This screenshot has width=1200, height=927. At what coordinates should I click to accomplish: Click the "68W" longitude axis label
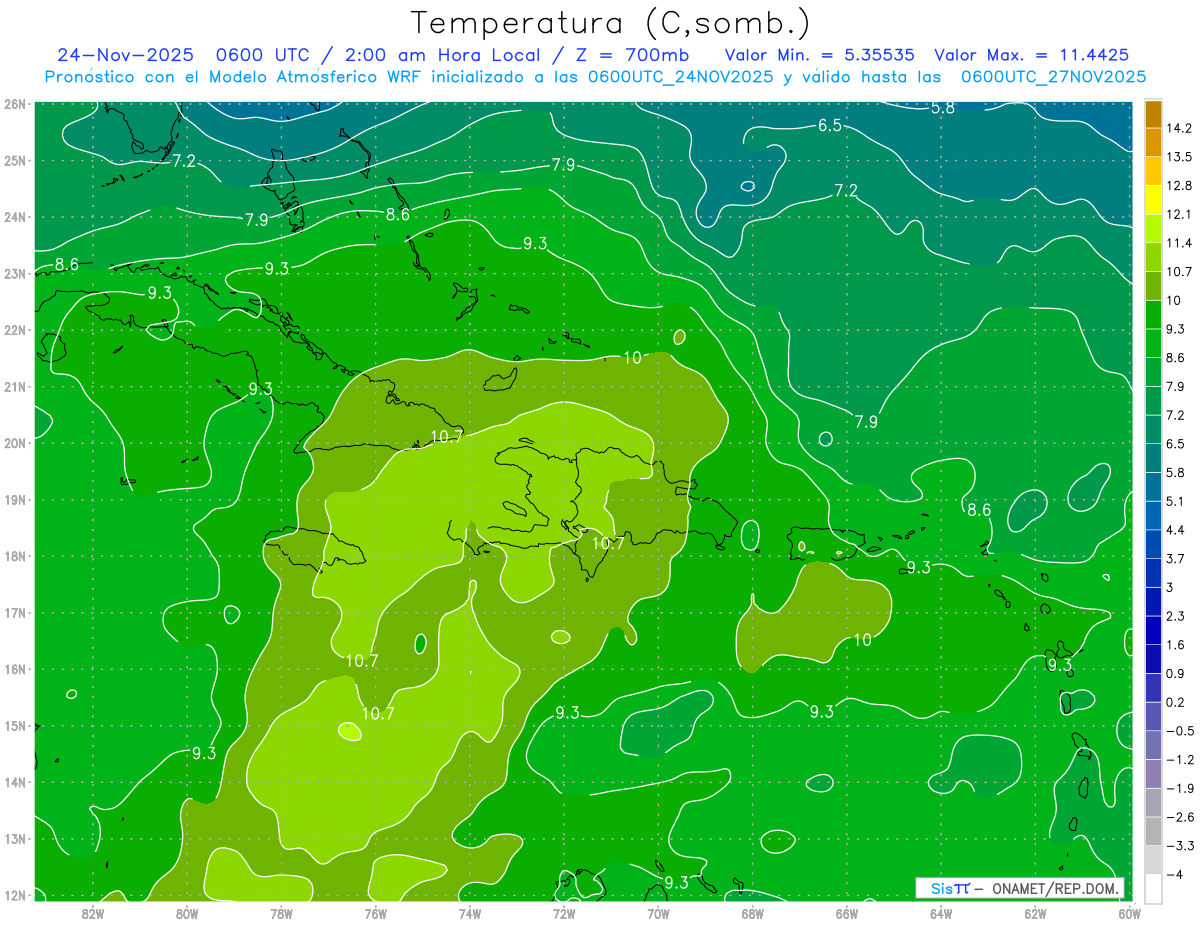pyautogui.click(x=752, y=913)
